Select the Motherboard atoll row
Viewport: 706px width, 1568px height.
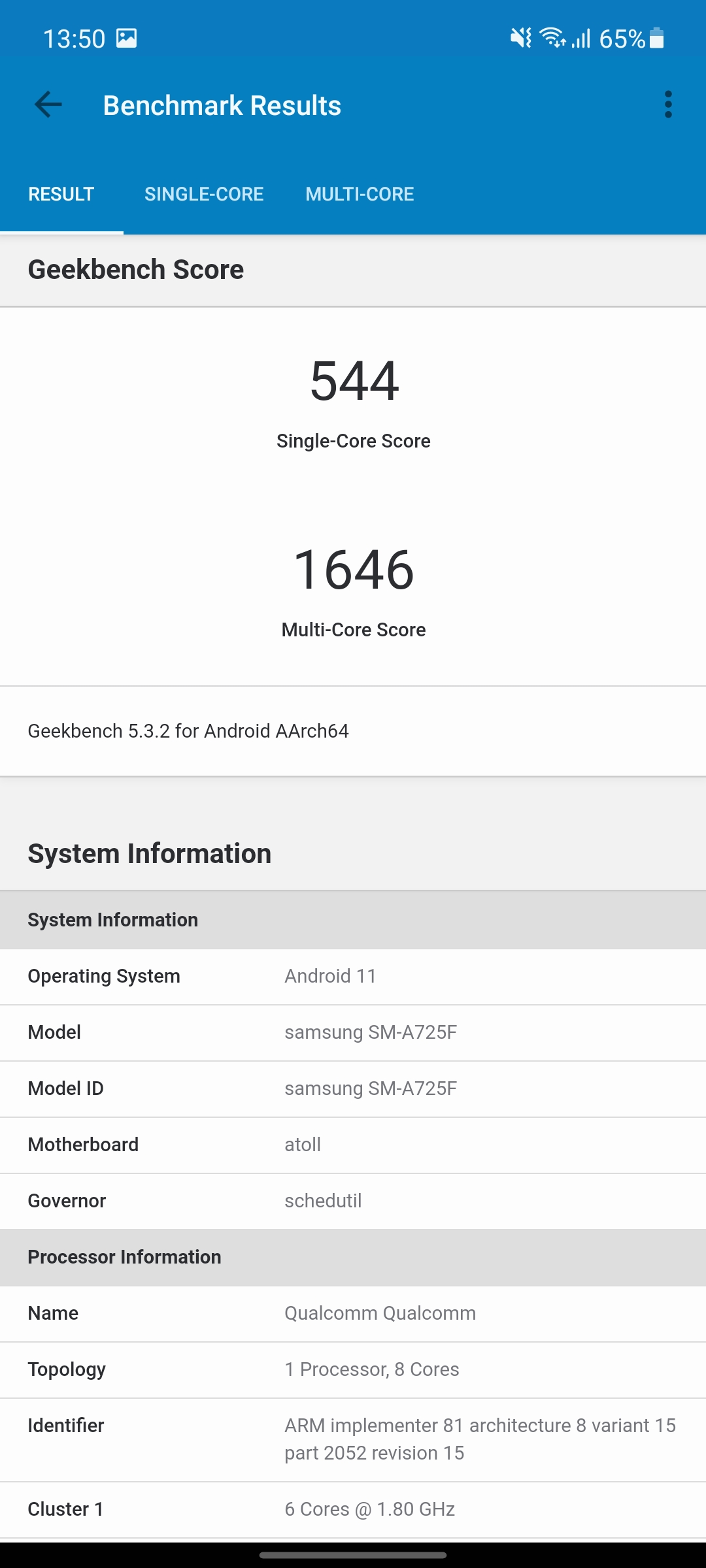coord(353,1145)
